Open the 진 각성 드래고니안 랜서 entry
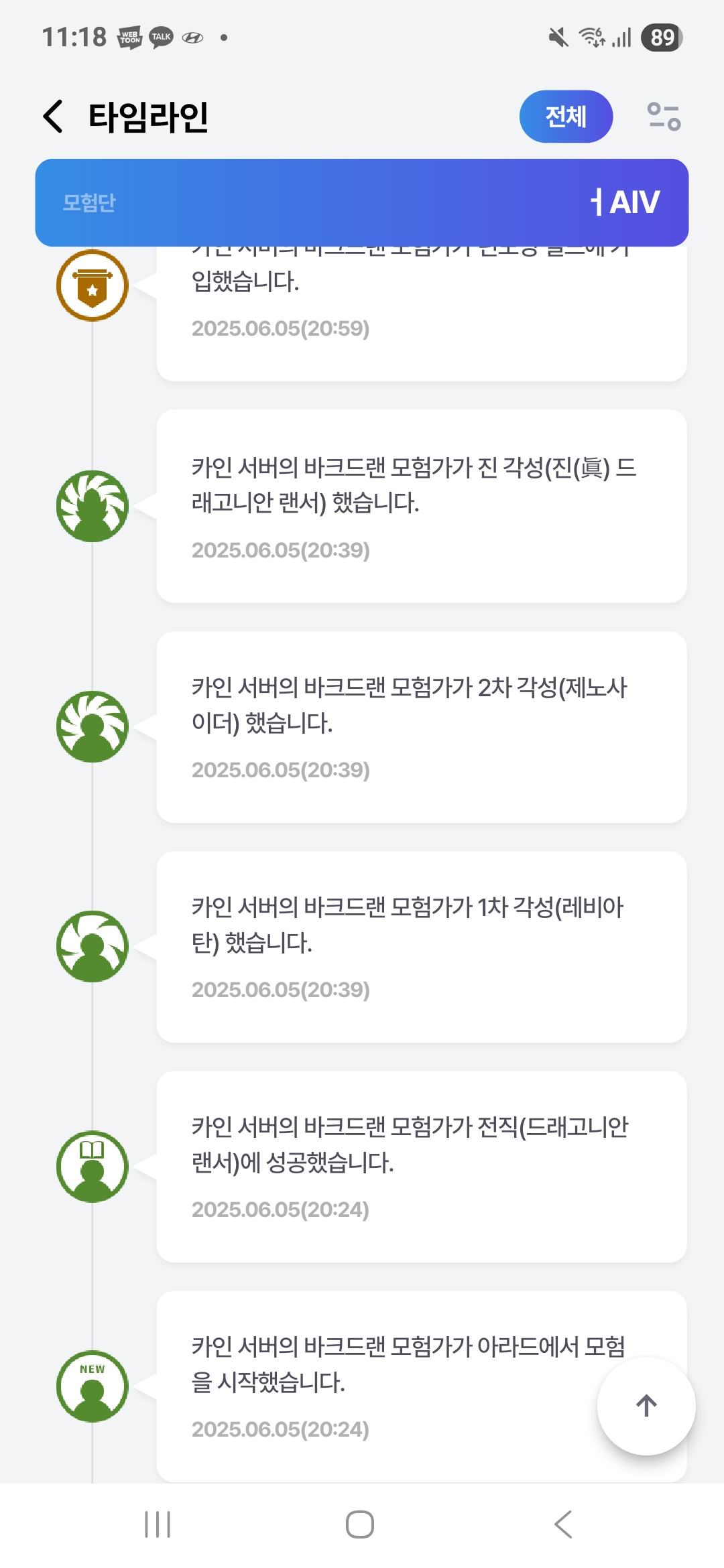 click(x=421, y=506)
